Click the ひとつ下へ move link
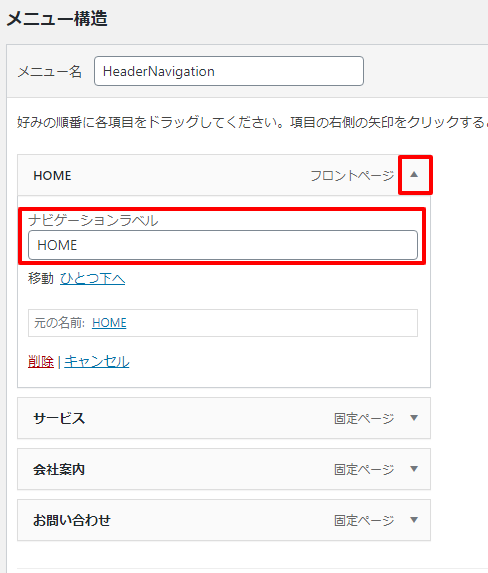 tap(92, 278)
